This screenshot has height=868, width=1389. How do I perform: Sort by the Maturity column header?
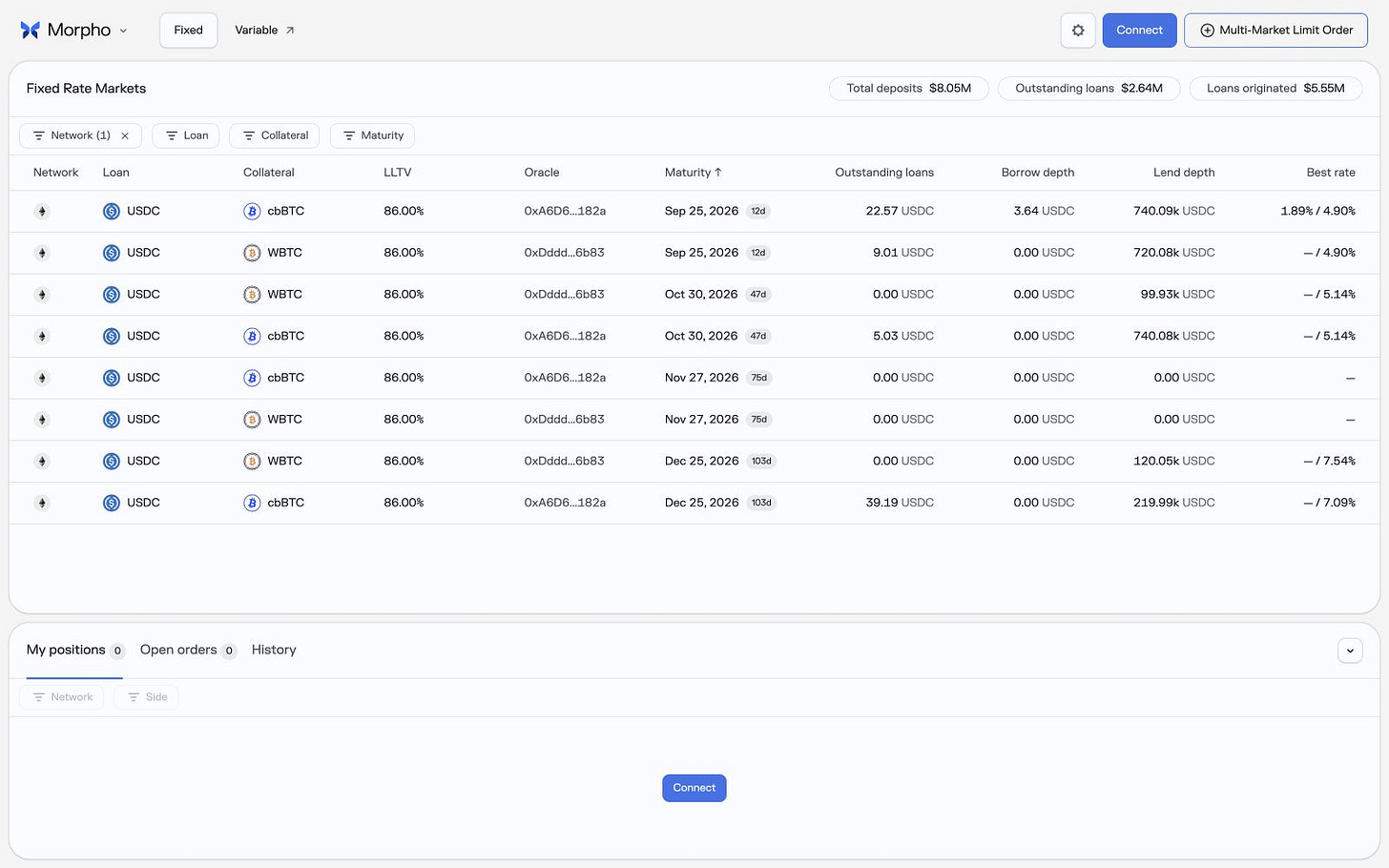694,173
